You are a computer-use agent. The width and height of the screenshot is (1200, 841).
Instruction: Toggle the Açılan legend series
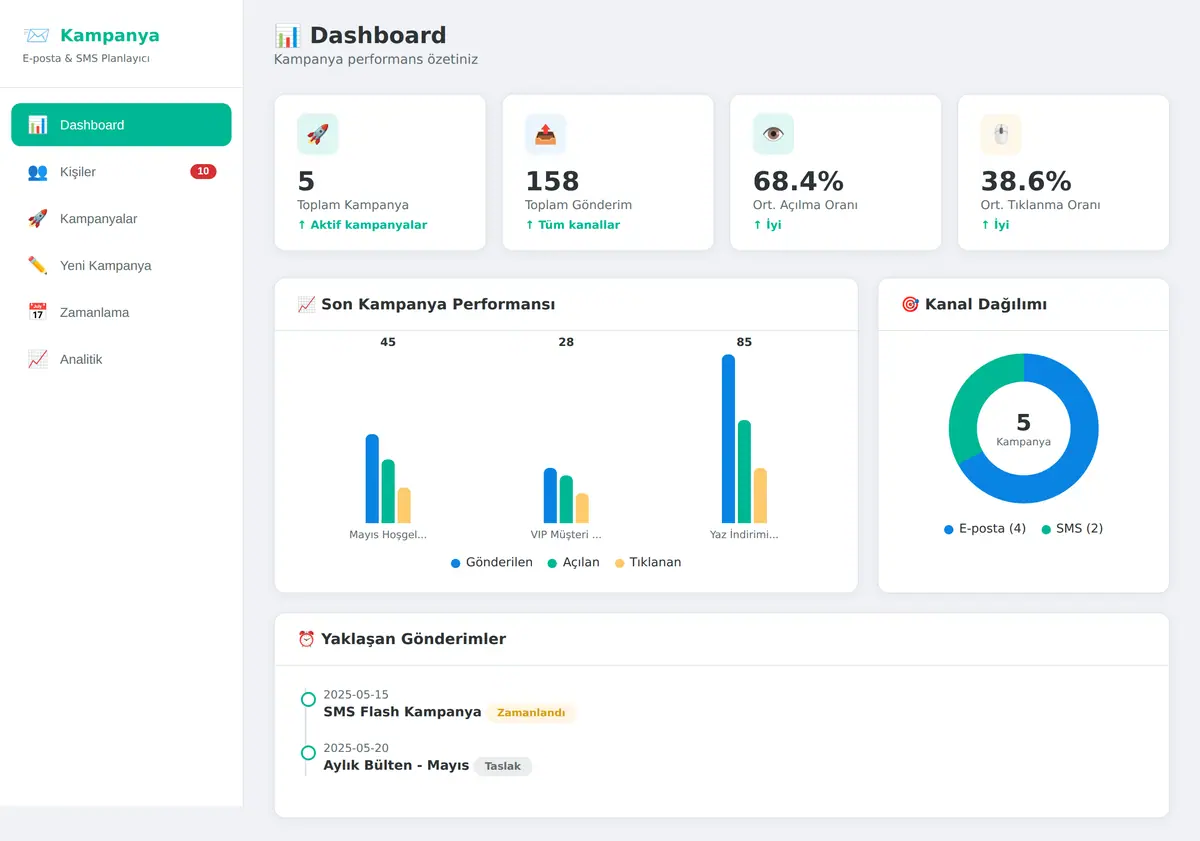[574, 563]
